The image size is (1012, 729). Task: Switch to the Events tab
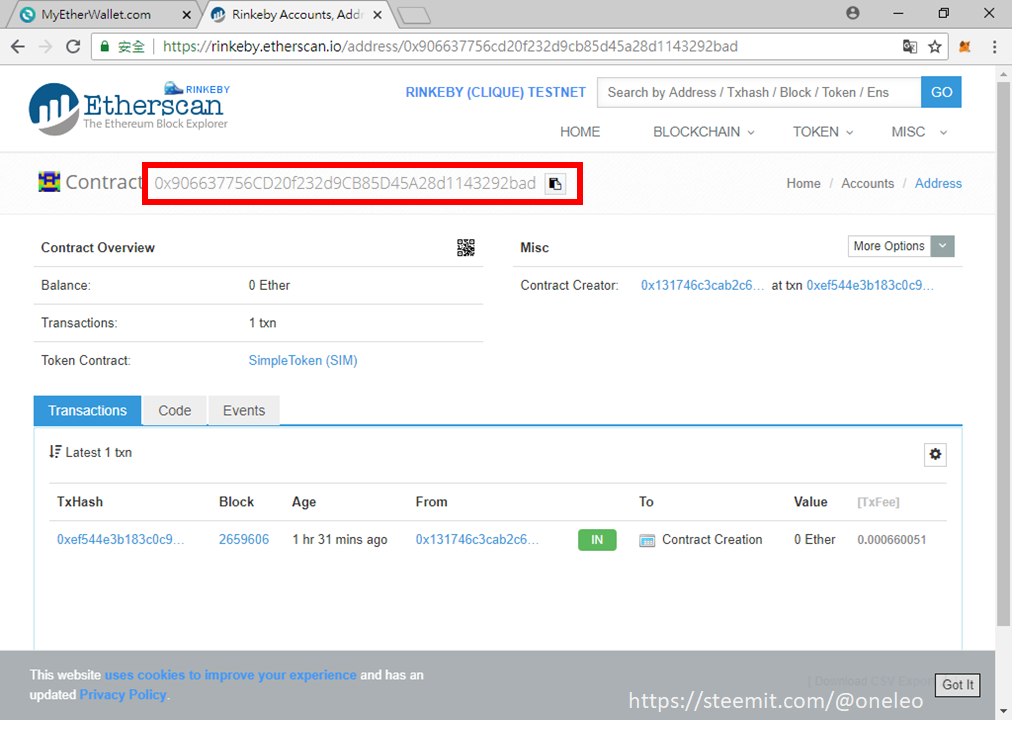(x=244, y=411)
